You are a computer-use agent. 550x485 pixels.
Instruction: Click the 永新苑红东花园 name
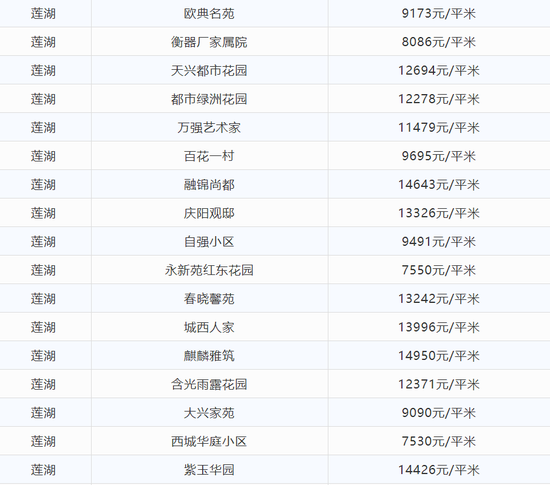point(209,270)
